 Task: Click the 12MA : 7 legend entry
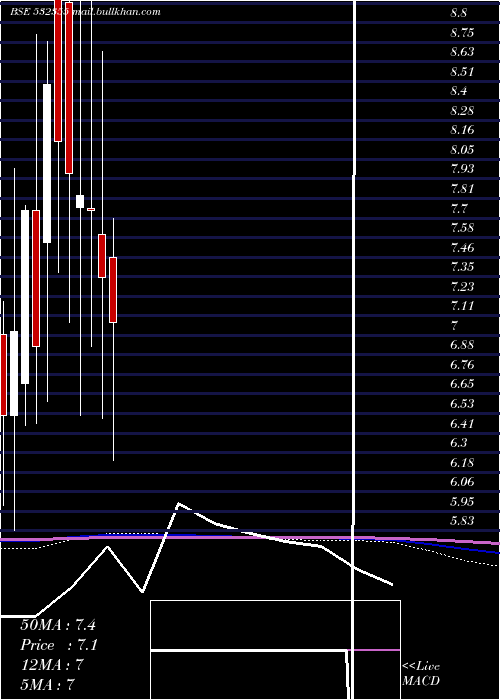coord(52,665)
